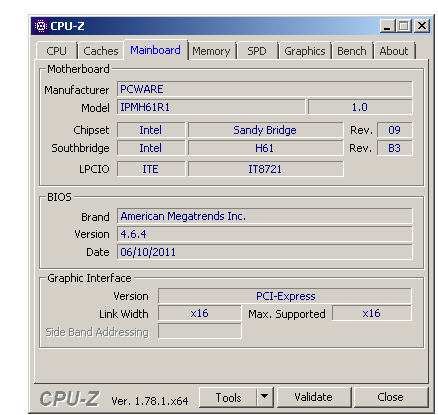The height and width of the screenshot is (415, 438).
Task: Click the disabled maximize button
Action: click(x=404, y=26)
